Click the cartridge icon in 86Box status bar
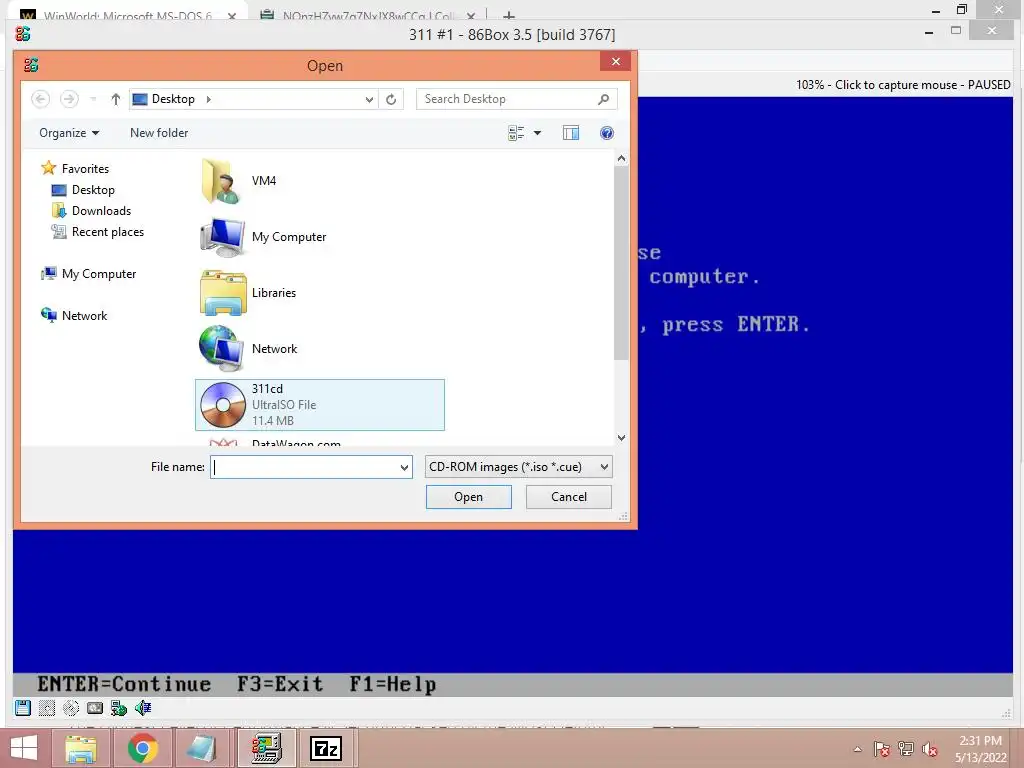This screenshot has height=768, width=1024. click(x=95, y=708)
